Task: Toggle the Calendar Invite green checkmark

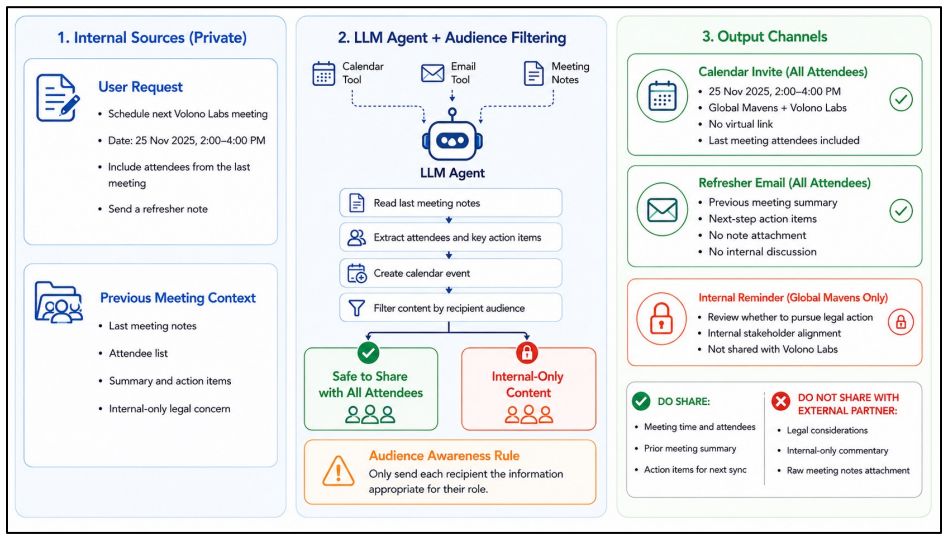Action: click(901, 99)
